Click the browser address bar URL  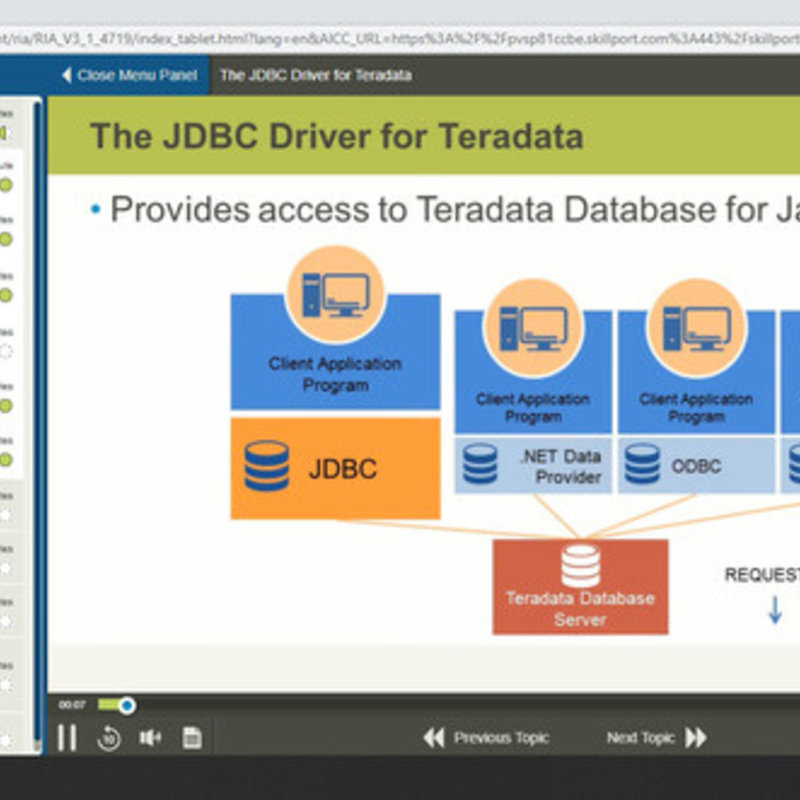click(400, 39)
